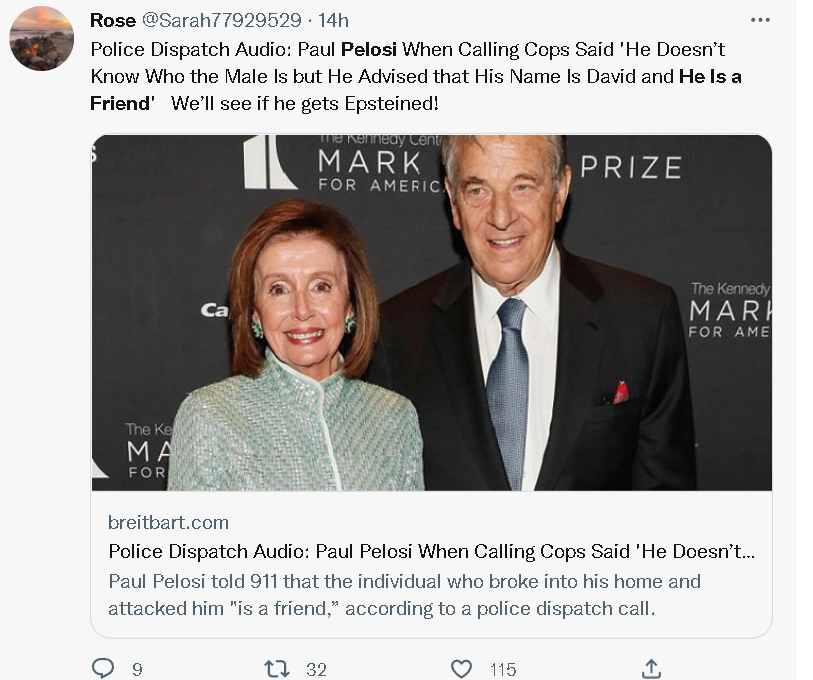Click the "14h" tweet timestamp
Screen dimensions: 813x680
[x=333, y=21]
